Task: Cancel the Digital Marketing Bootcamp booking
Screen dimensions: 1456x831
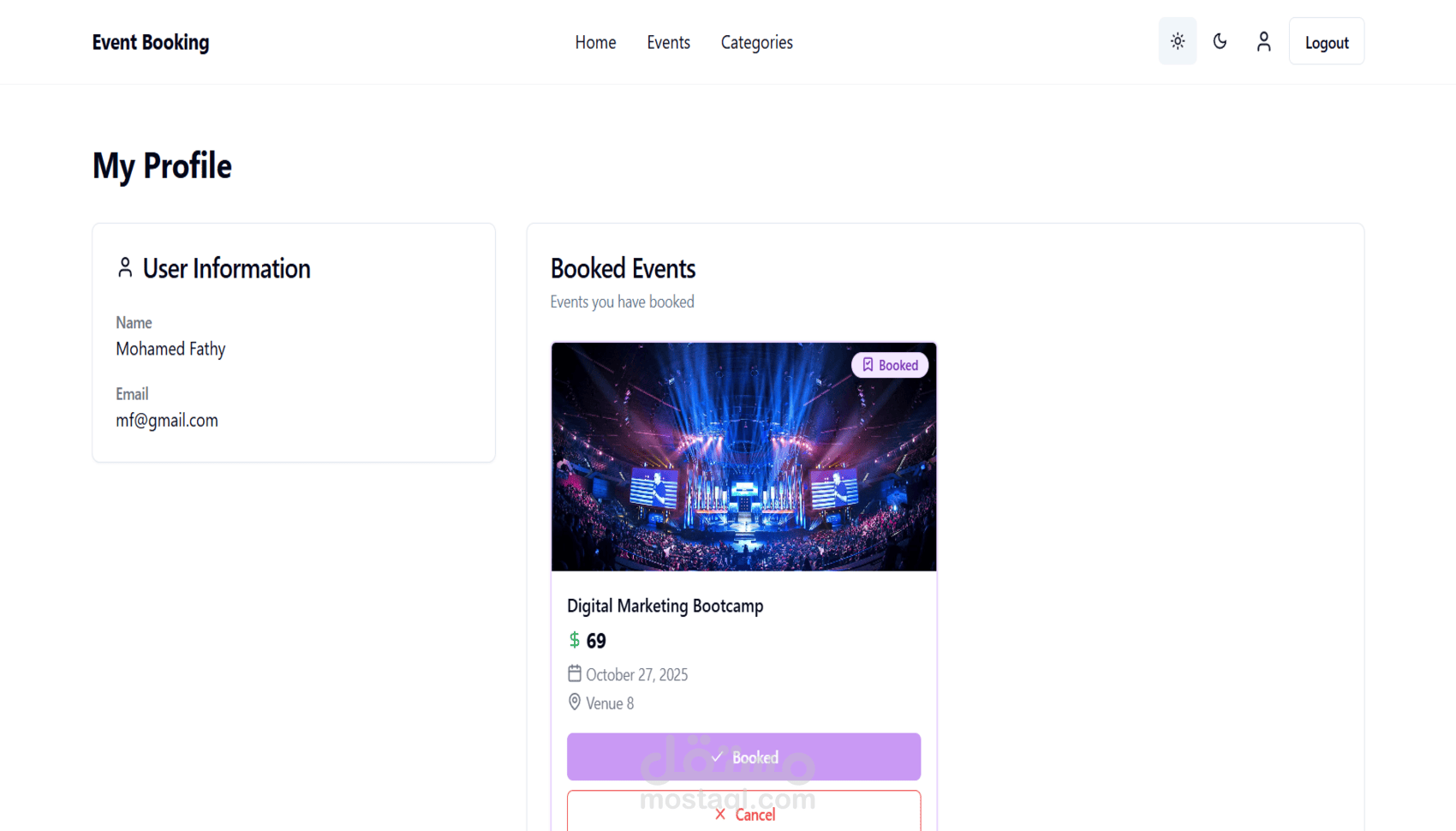Action: [x=743, y=811]
